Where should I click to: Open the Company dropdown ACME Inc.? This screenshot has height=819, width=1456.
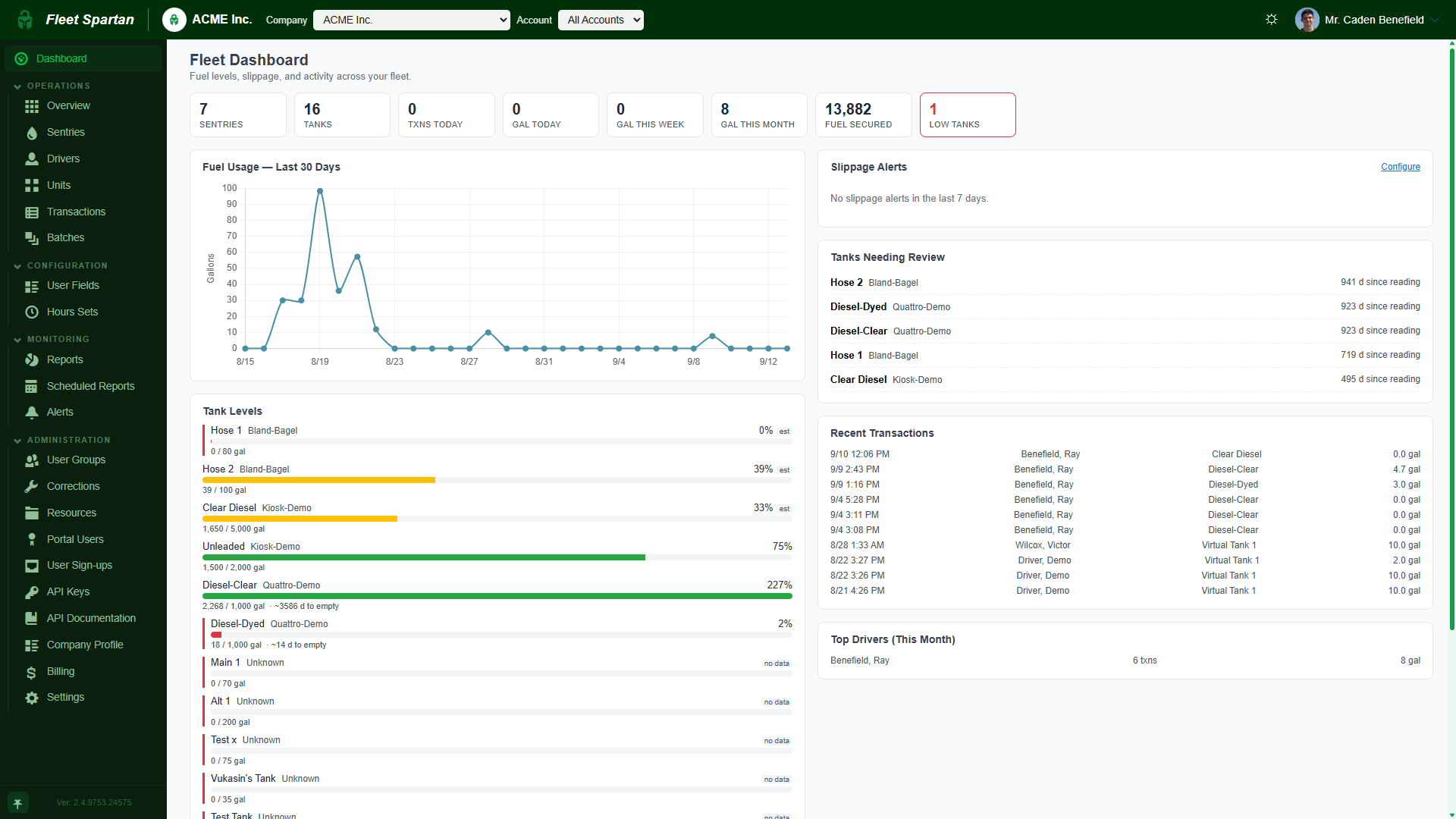tap(412, 20)
